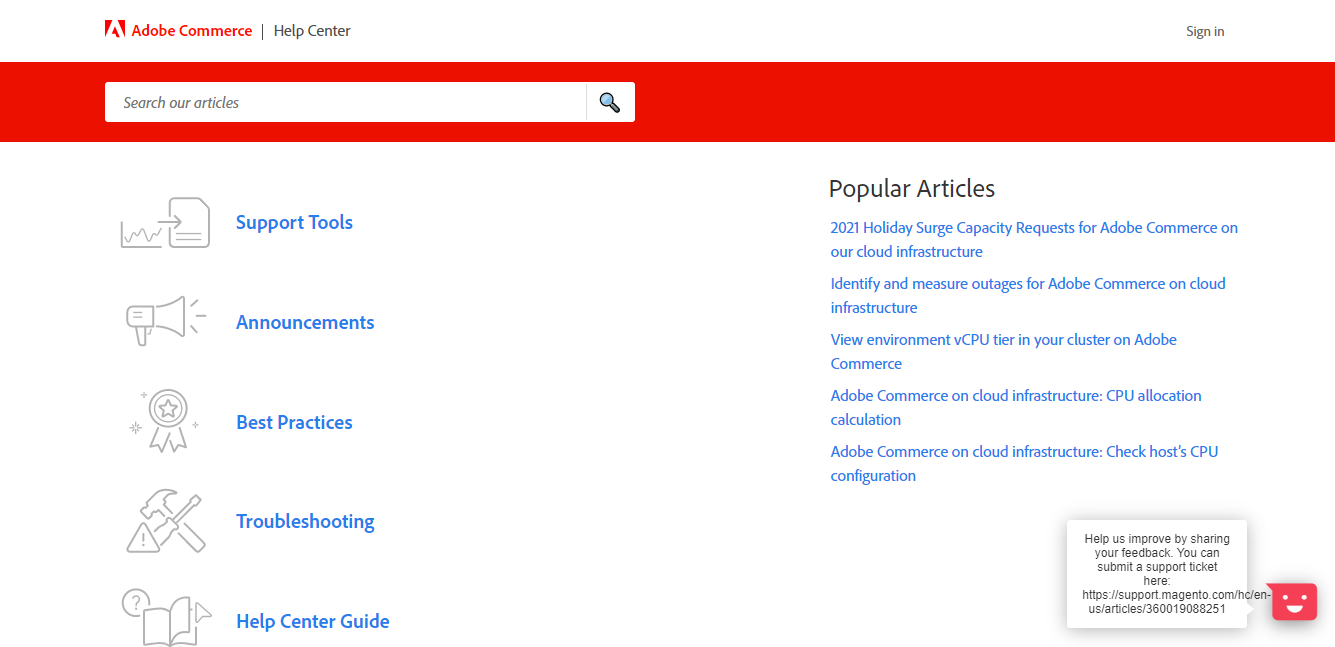Image resolution: width=1335 pixels, height=647 pixels.
Task: Open the Identify and measure outages article
Action: pyautogui.click(x=1027, y=284)
